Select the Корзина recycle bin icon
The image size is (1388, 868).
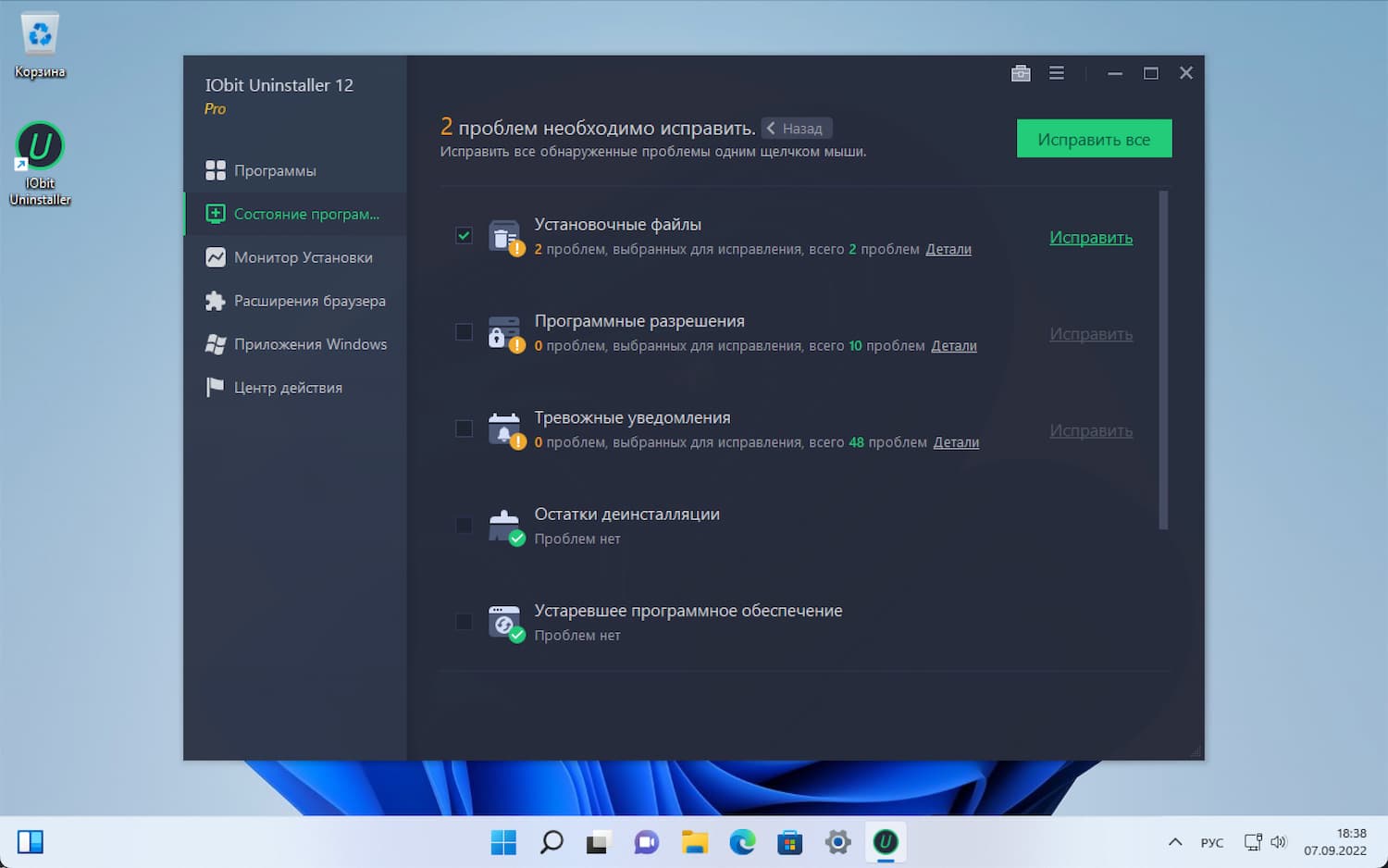point(40,45)
